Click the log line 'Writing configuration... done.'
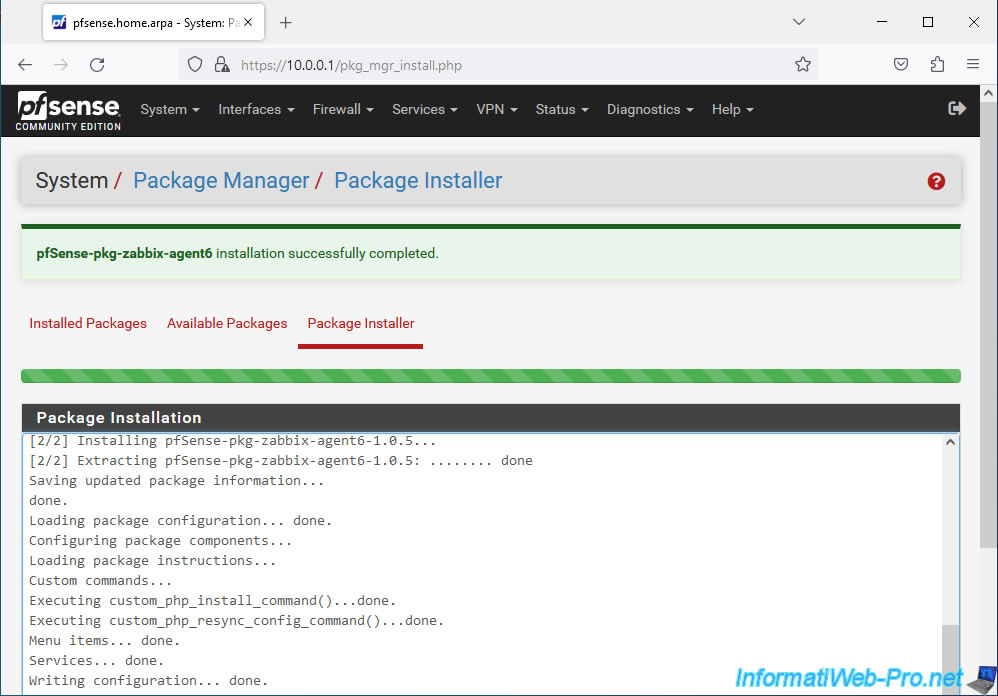Image resolution: width=998 pixels, height=696 pixels. (149, 681)
